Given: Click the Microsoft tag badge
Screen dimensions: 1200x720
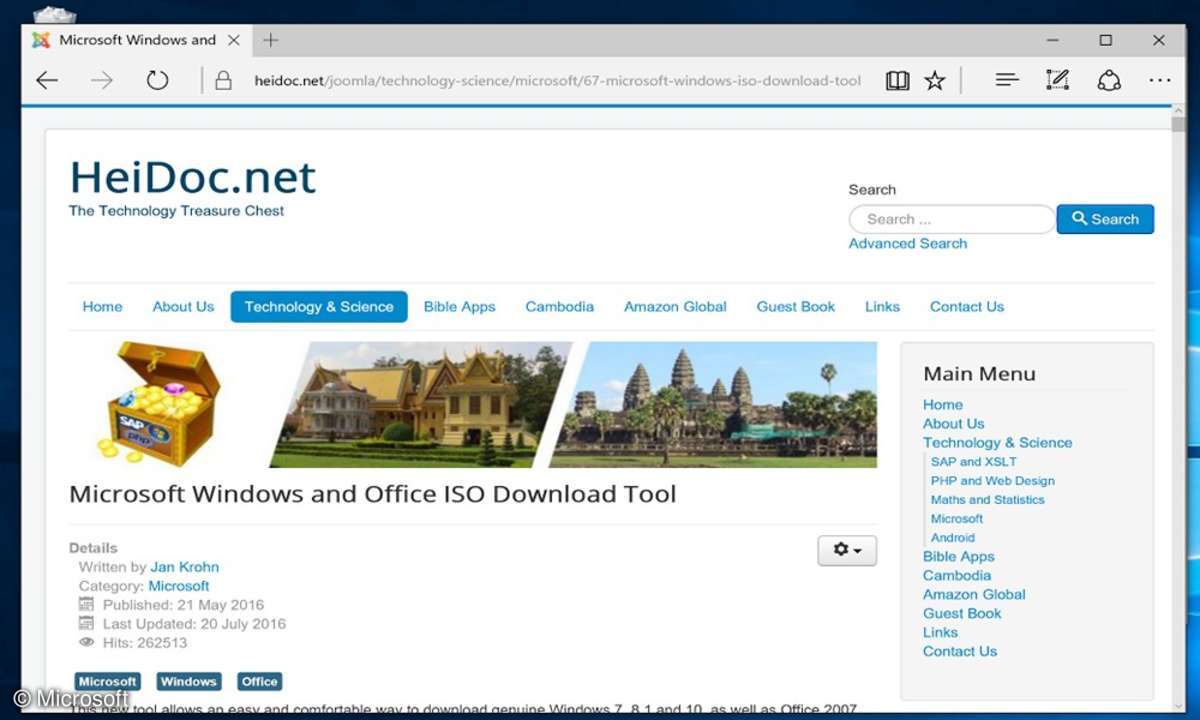Looking at the screenshot, I should pos(107,681).
